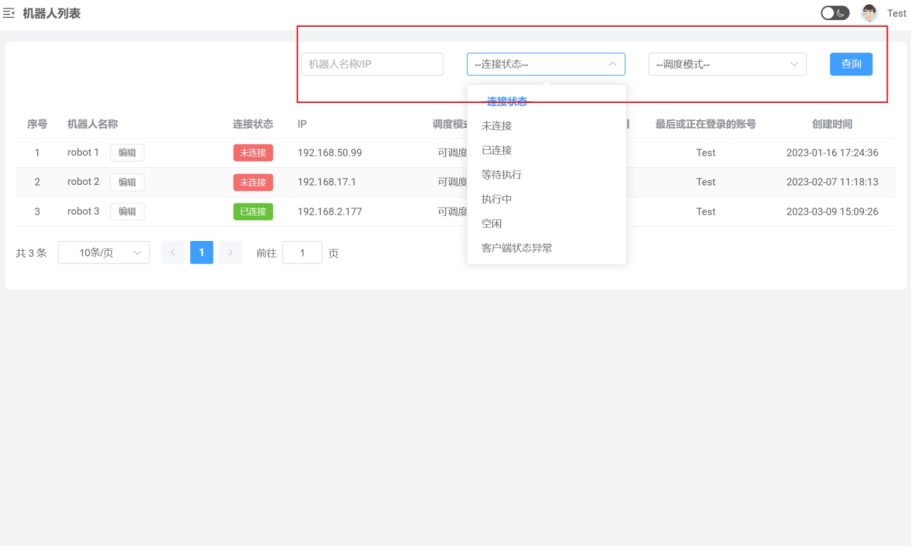Edit robot 1 using its 编辑 button

127,152
